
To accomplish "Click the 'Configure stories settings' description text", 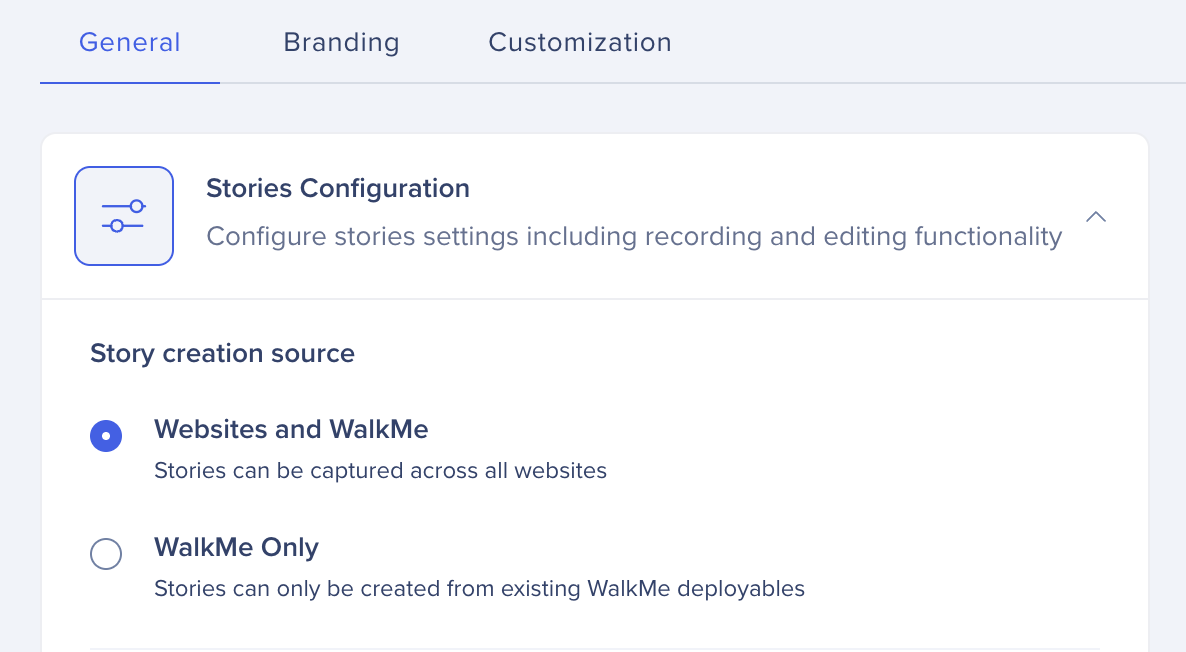I will [633, 237].
